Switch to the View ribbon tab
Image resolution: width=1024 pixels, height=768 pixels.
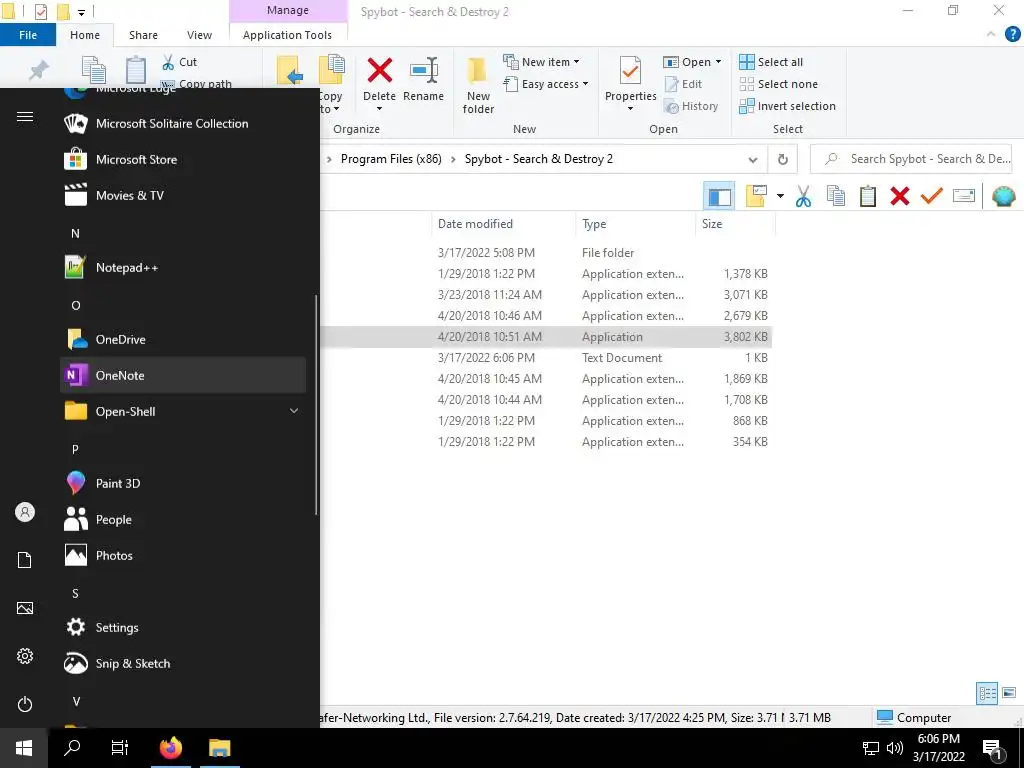click(x=199, y=35)
